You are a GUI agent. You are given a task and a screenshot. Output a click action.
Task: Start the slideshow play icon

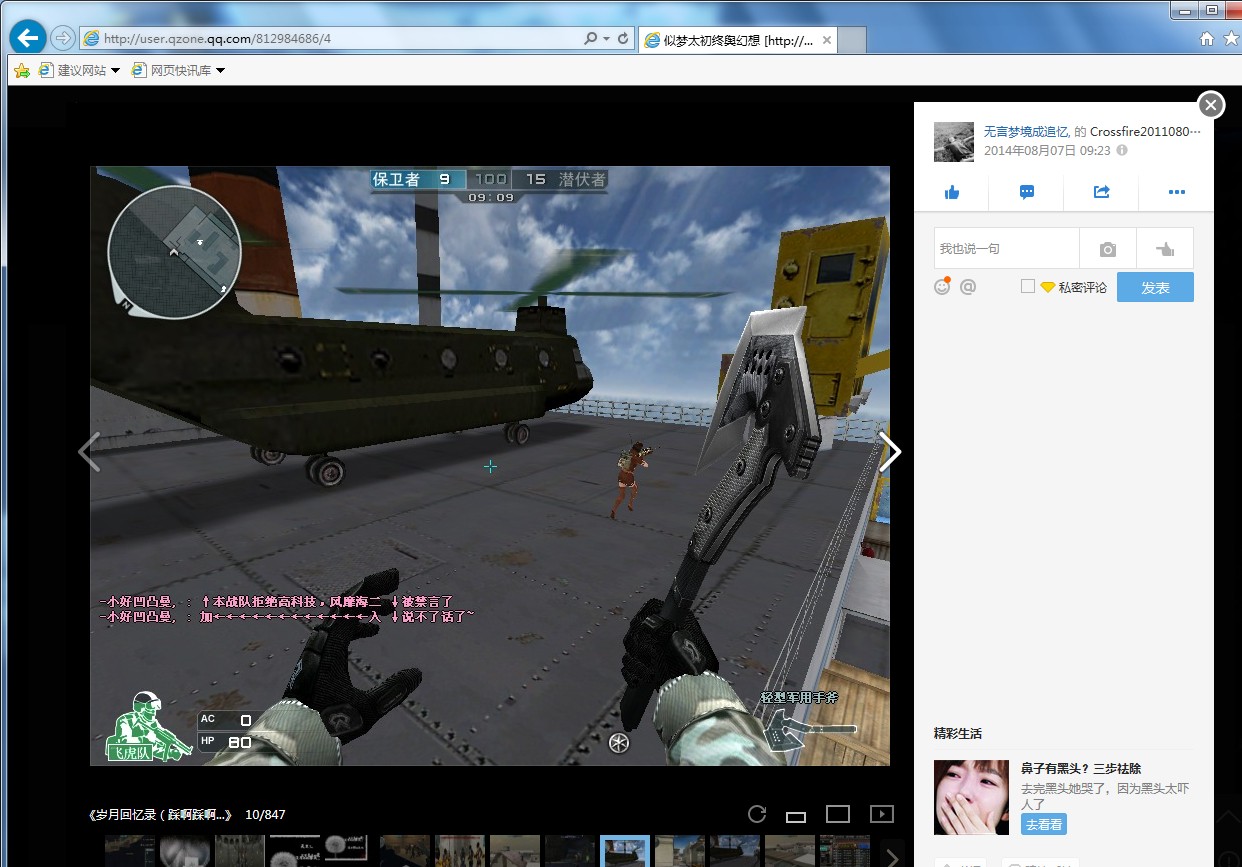click(882, 814)
